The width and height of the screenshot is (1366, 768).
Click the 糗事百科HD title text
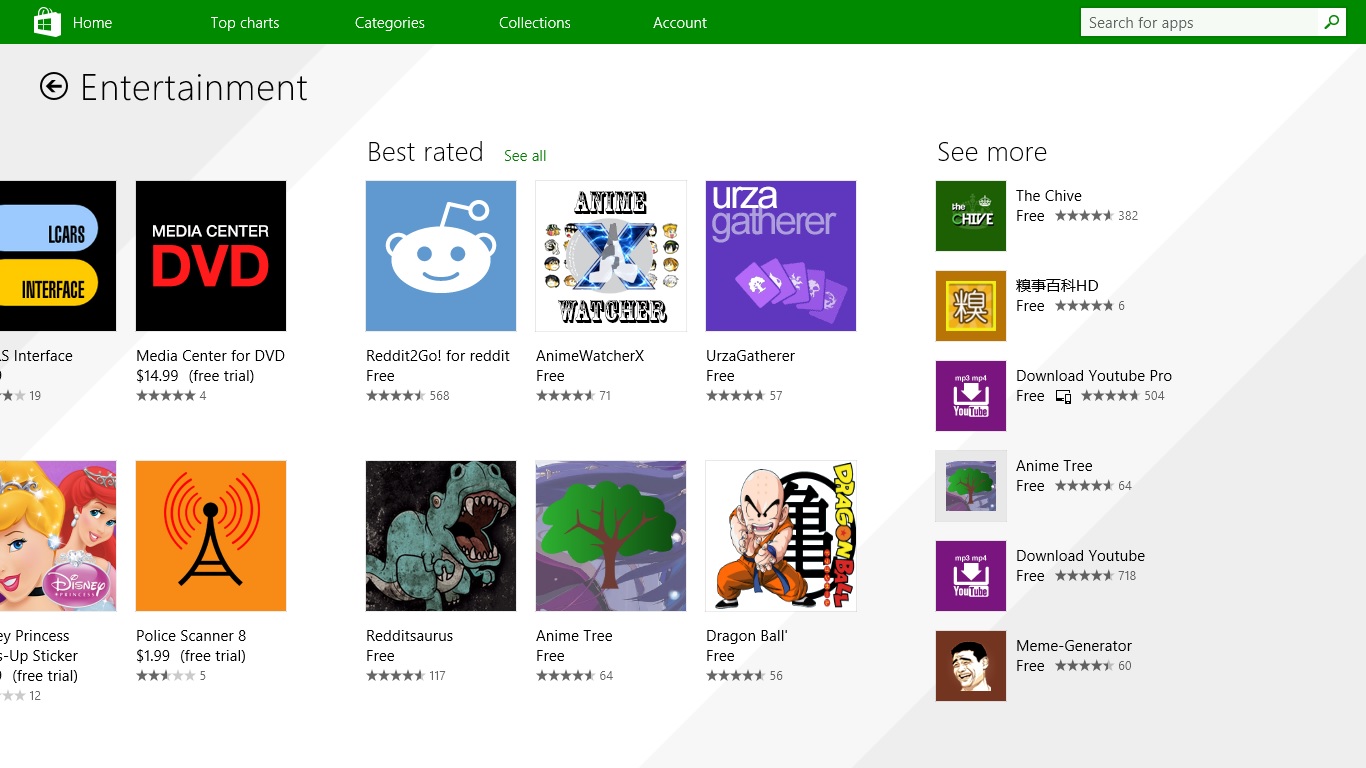pyautogui.click(x=1057, y=286)
